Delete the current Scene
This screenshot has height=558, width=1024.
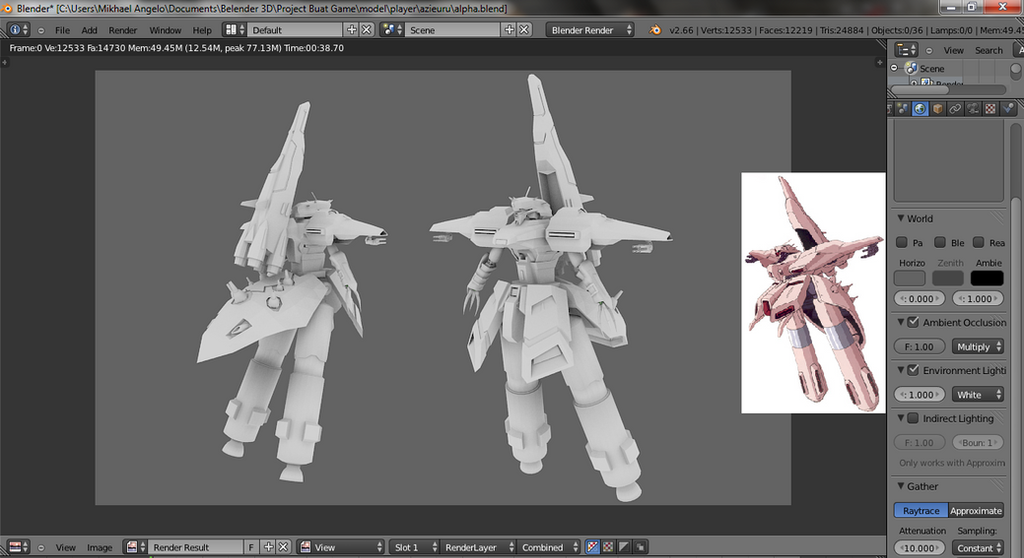524,29
